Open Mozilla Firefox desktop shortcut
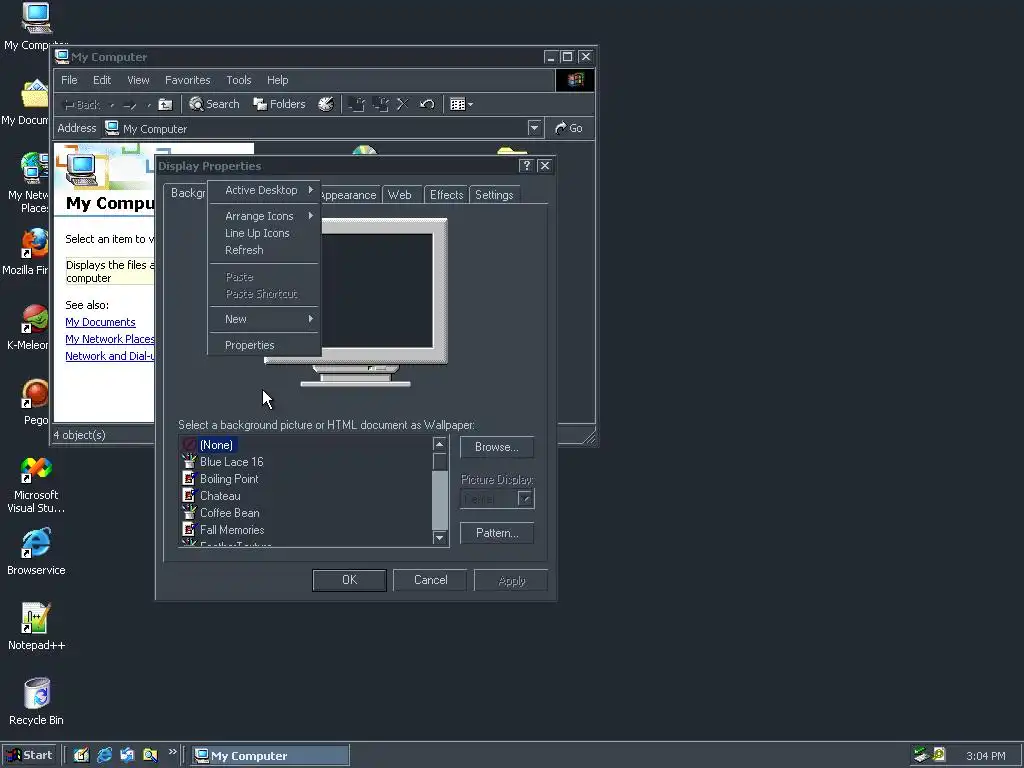 pyautogui.click(x=26, y=252)
